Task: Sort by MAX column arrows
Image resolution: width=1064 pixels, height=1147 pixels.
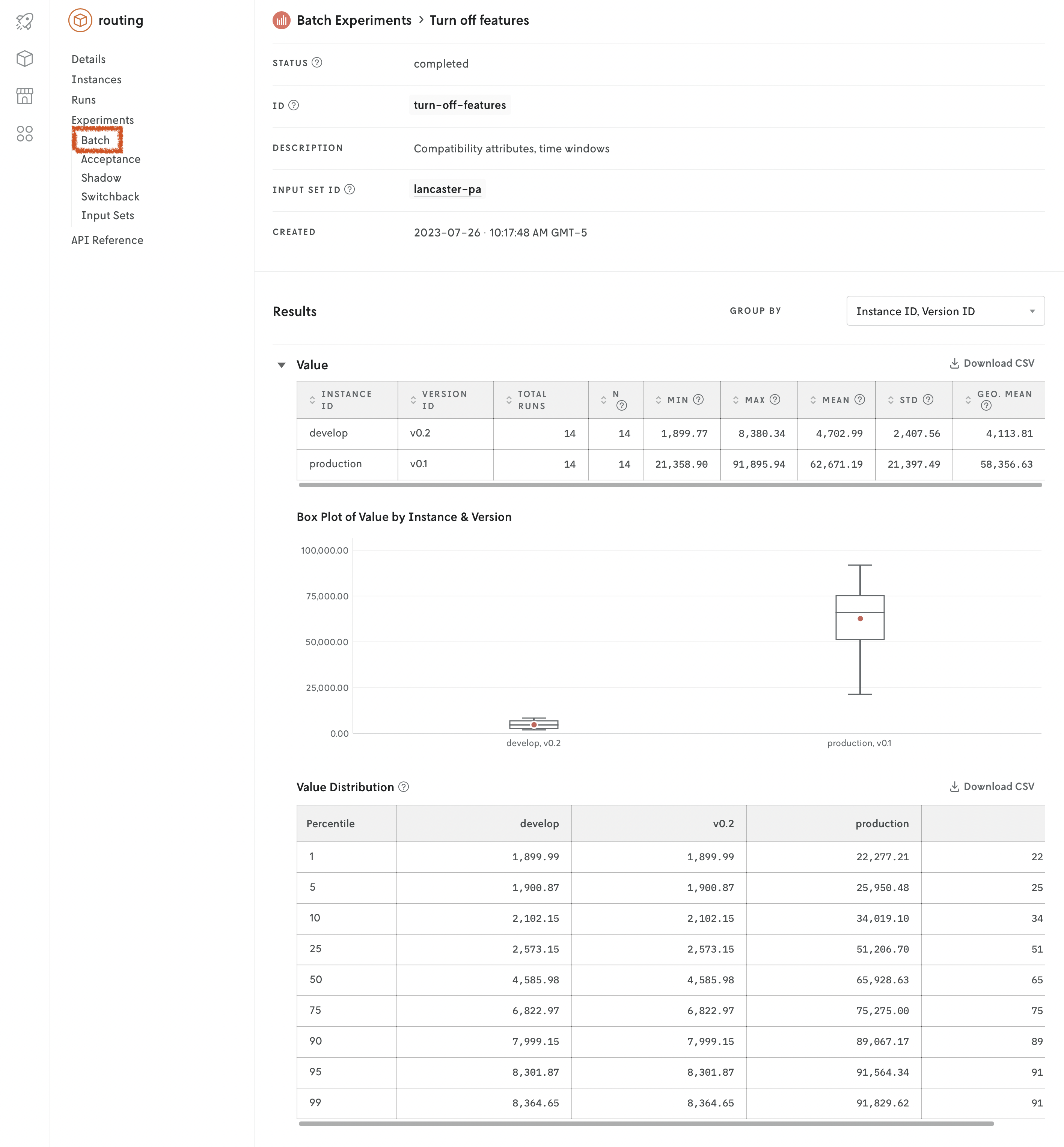Action: (736, 399)
